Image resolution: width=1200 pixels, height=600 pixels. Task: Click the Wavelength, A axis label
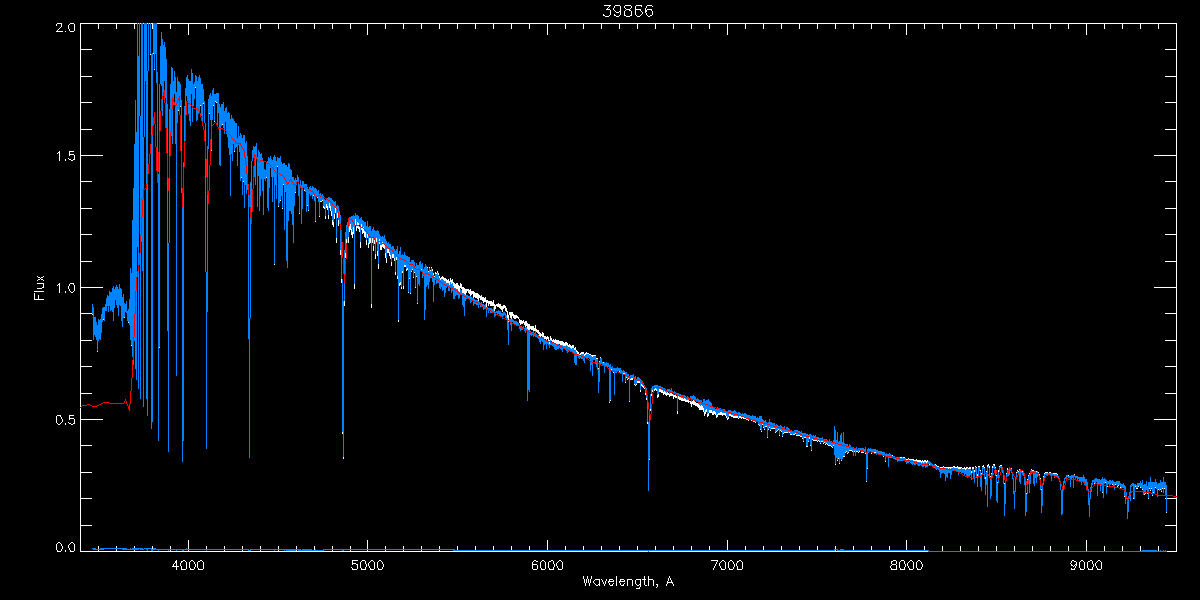click(628, 581)
